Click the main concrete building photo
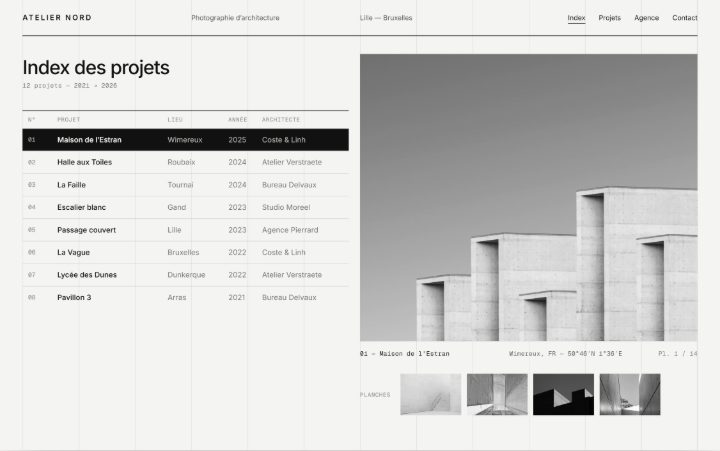720x451 pixels. click(x=529, y=197)
